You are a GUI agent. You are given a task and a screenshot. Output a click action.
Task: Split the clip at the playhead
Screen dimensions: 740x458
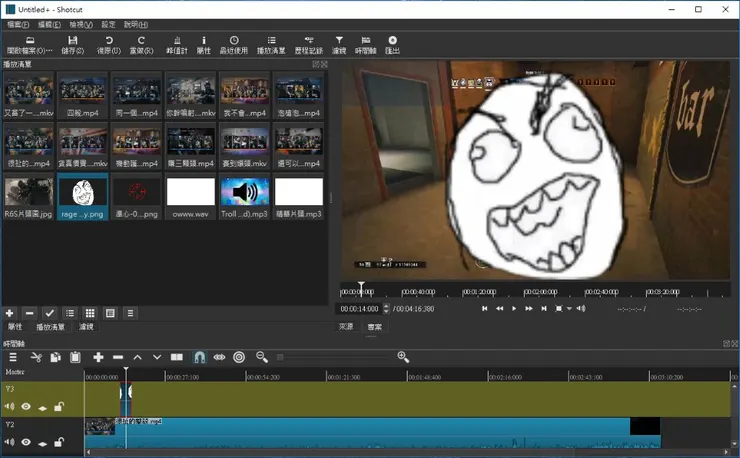coord(177,357)
